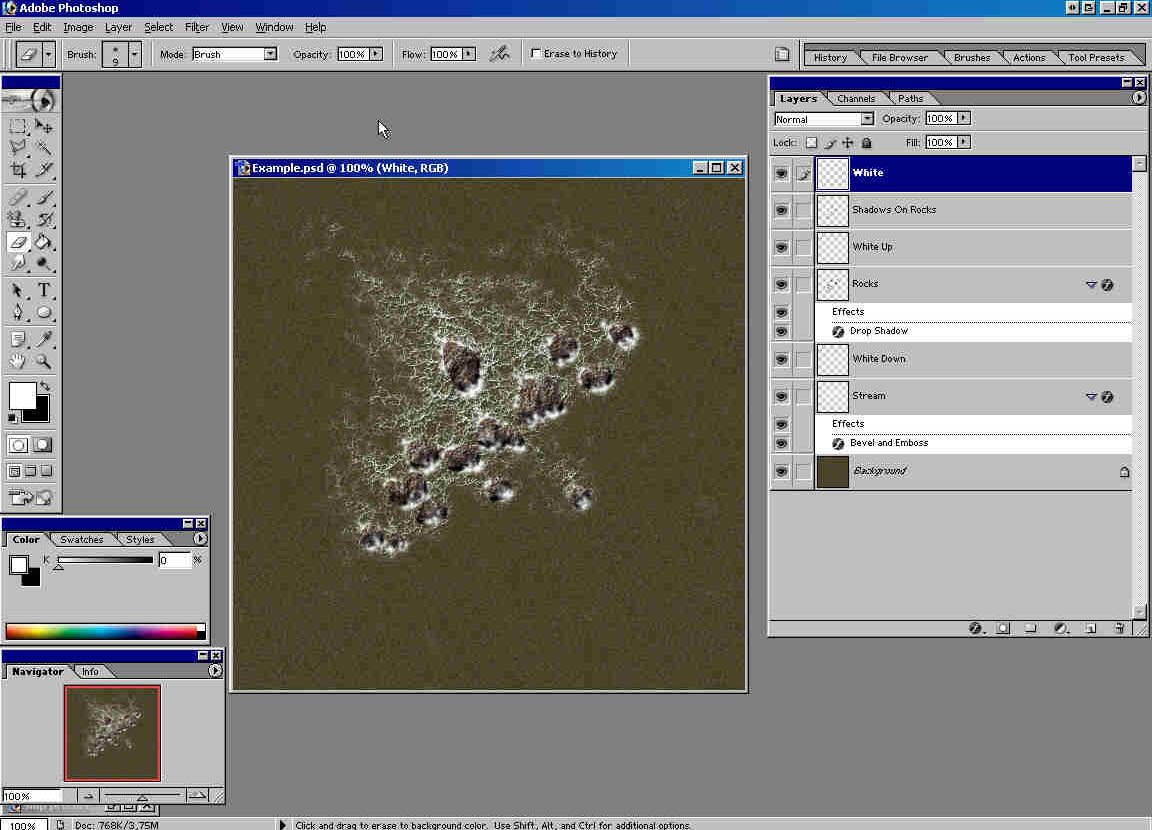Open the History palette tab
Screen dimensions: 1152x830
(x=830, y=58)
